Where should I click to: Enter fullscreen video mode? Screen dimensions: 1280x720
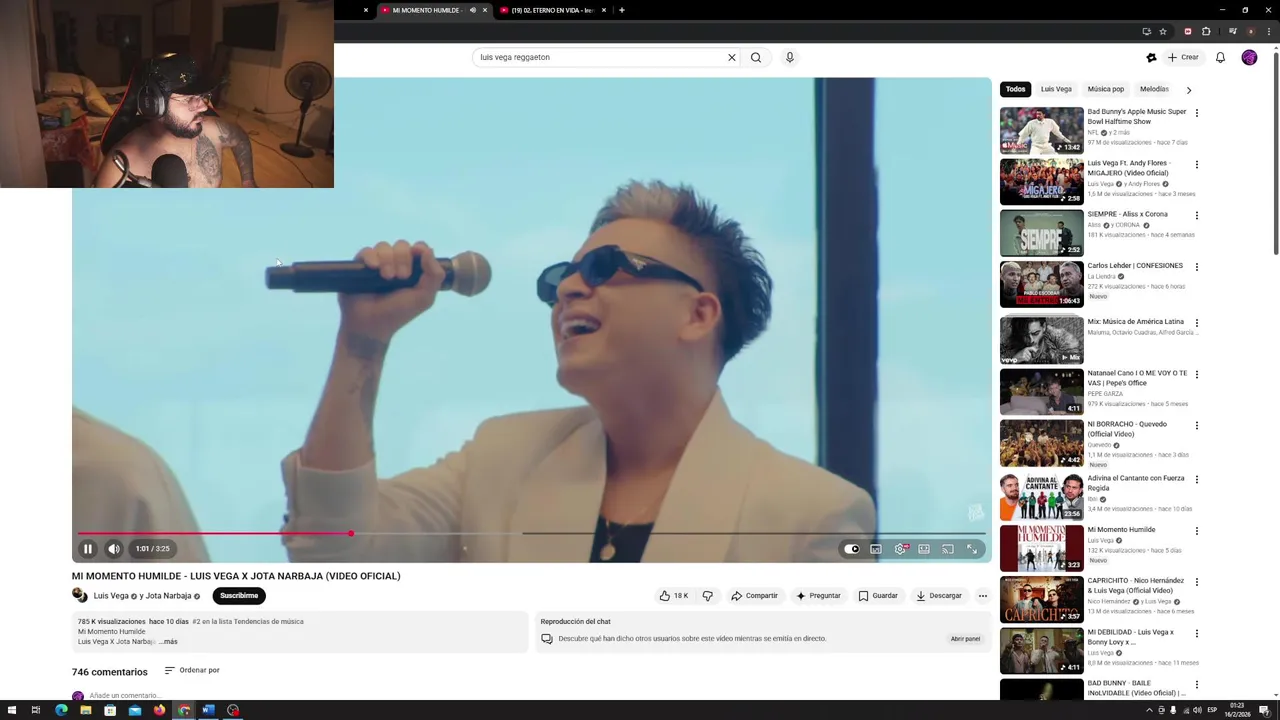tap(972, 549)
